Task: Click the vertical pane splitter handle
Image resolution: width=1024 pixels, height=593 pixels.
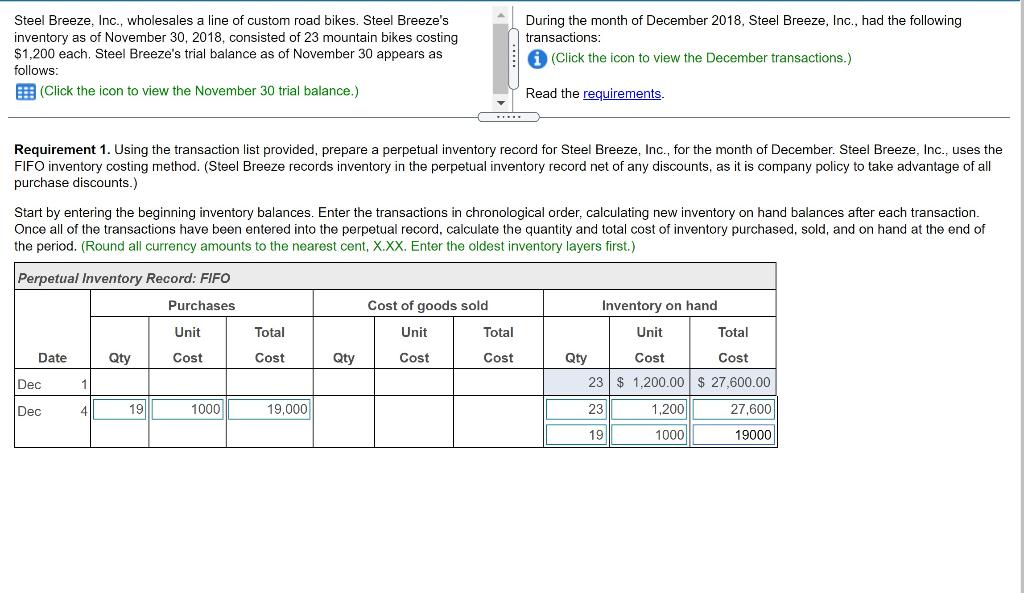Action: pyautogui.click(x=513, y=59)
